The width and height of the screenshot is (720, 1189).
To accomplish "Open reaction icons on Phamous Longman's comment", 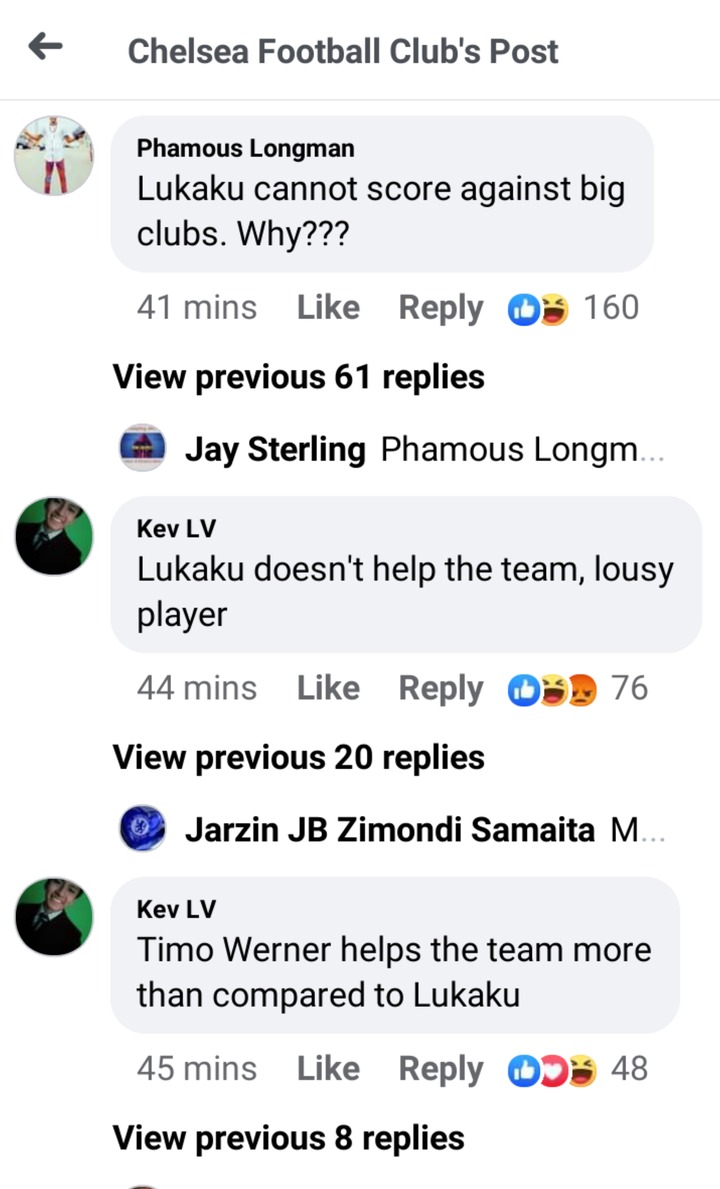I will click(538, 309).
